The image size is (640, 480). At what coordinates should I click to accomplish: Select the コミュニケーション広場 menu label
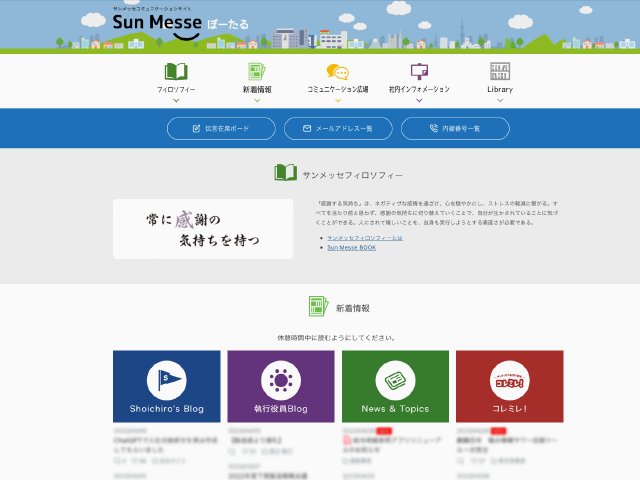coord(338,89)
